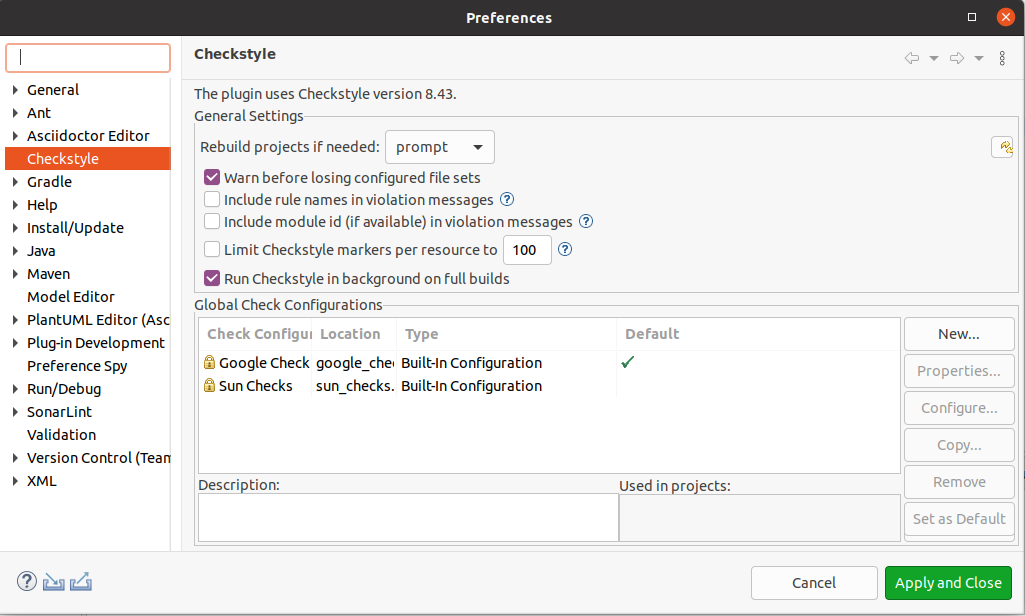Click the lock icon of Google Checks row

[209, 362]
